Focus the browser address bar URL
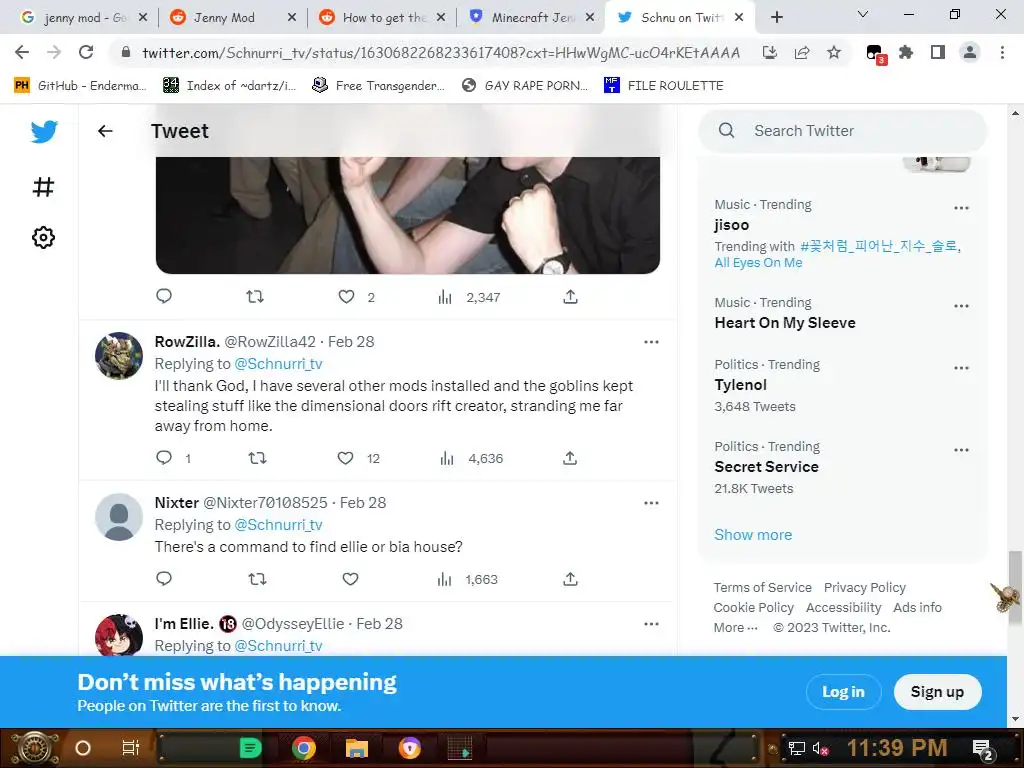Viewport: 1024px width, 768px height. tap(441, 53)
